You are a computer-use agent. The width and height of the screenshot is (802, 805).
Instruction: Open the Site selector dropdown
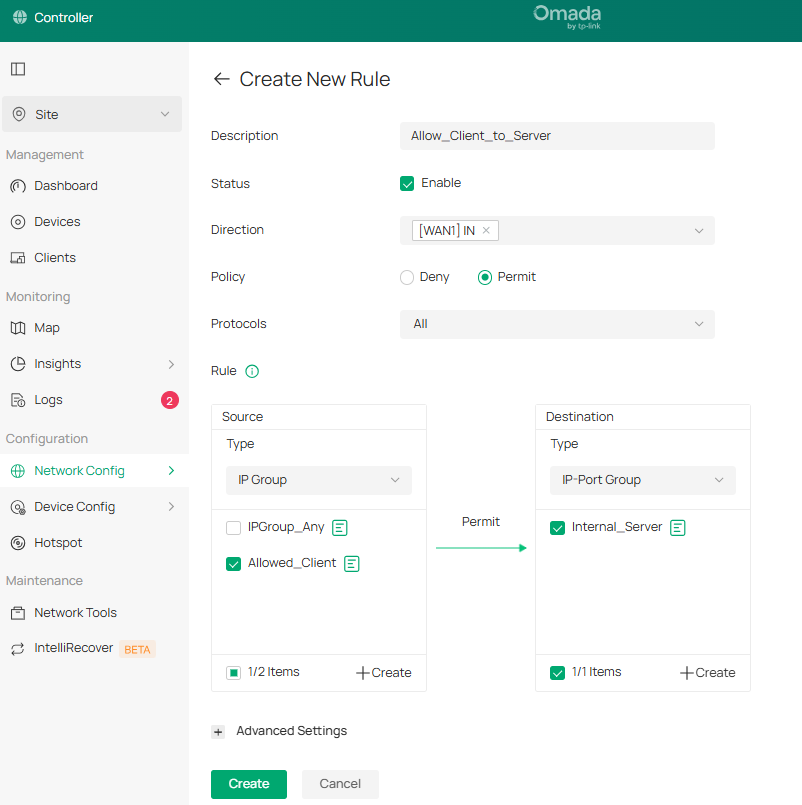[x=92, y=114]
